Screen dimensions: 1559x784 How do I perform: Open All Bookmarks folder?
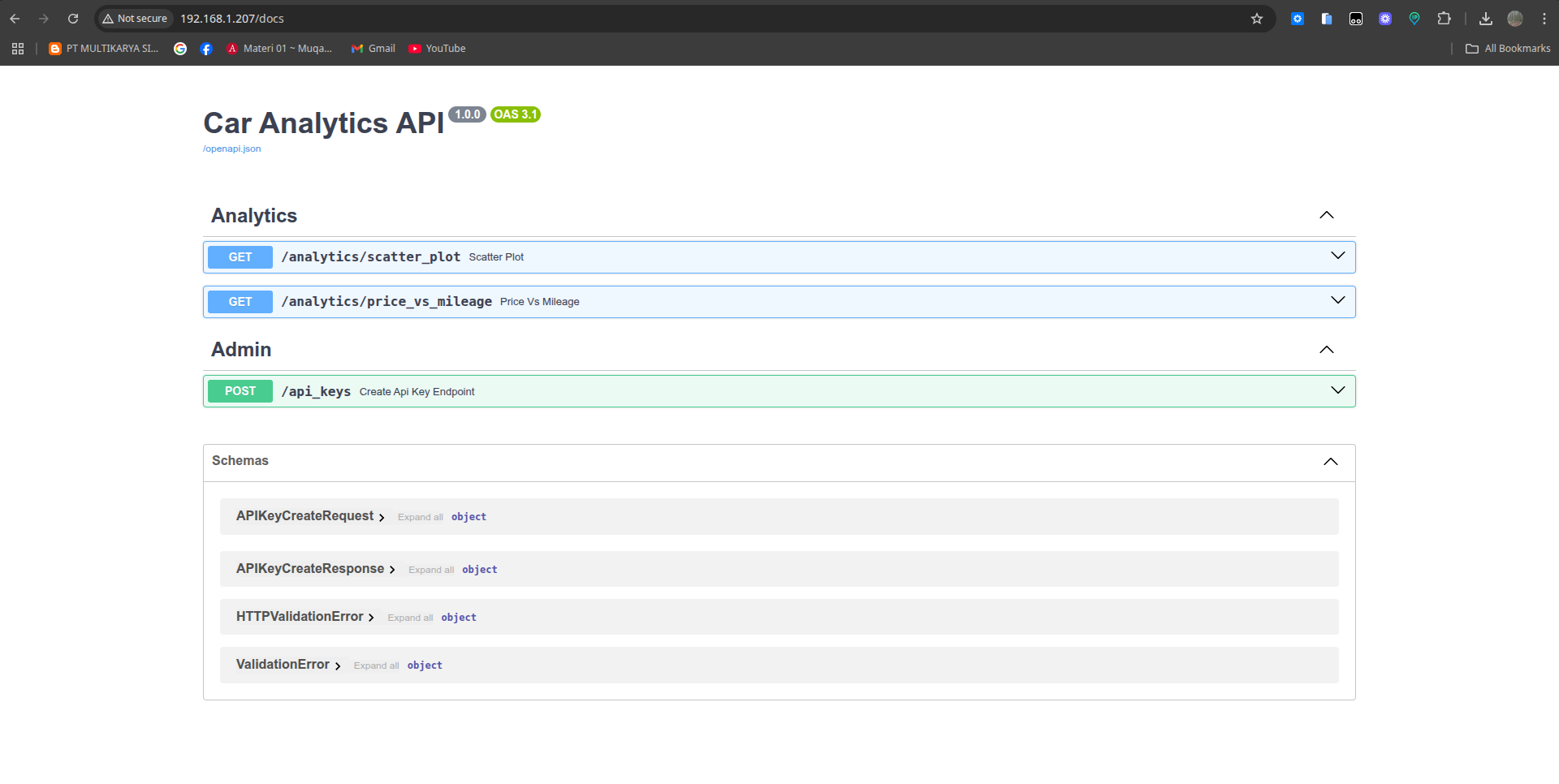(x=1508, y=49)
